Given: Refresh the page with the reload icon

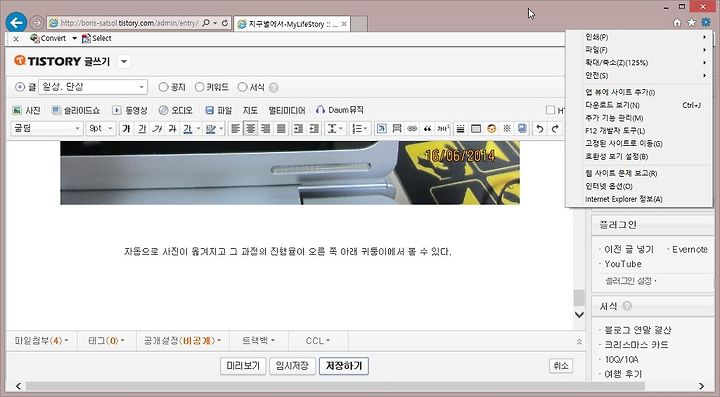Looking at the screenshot, I should point(225,22).
